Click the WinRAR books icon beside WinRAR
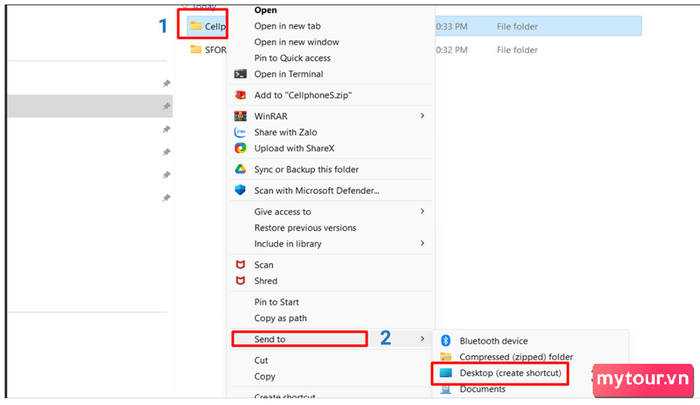The height and width of the screenshot is (405, 700). pos(240,116)
